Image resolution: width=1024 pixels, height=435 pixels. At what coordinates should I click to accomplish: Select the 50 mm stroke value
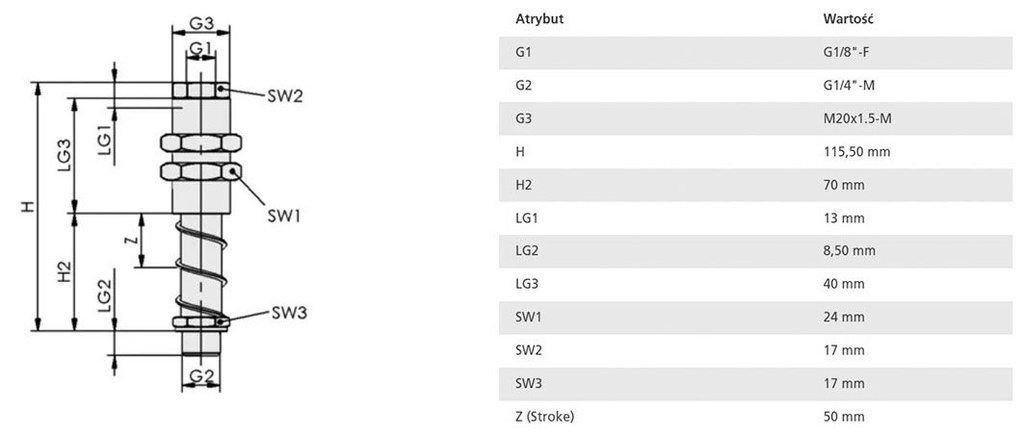842,416
